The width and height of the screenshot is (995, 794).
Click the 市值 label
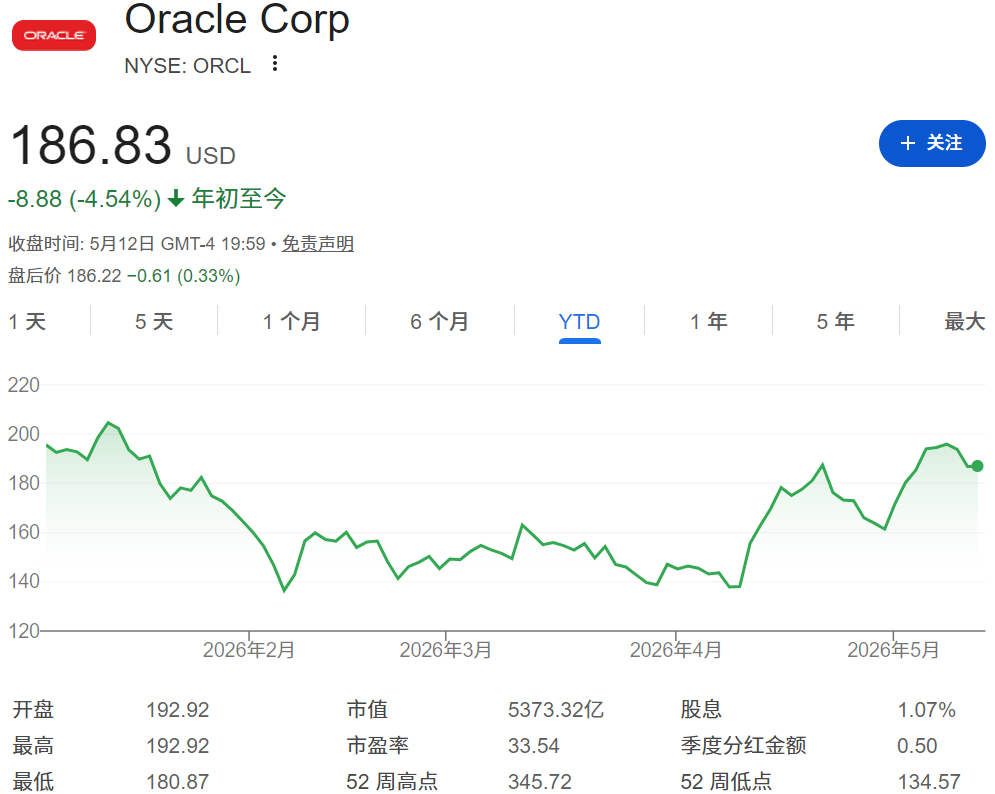pyautogui.click(x=367, y=710)
